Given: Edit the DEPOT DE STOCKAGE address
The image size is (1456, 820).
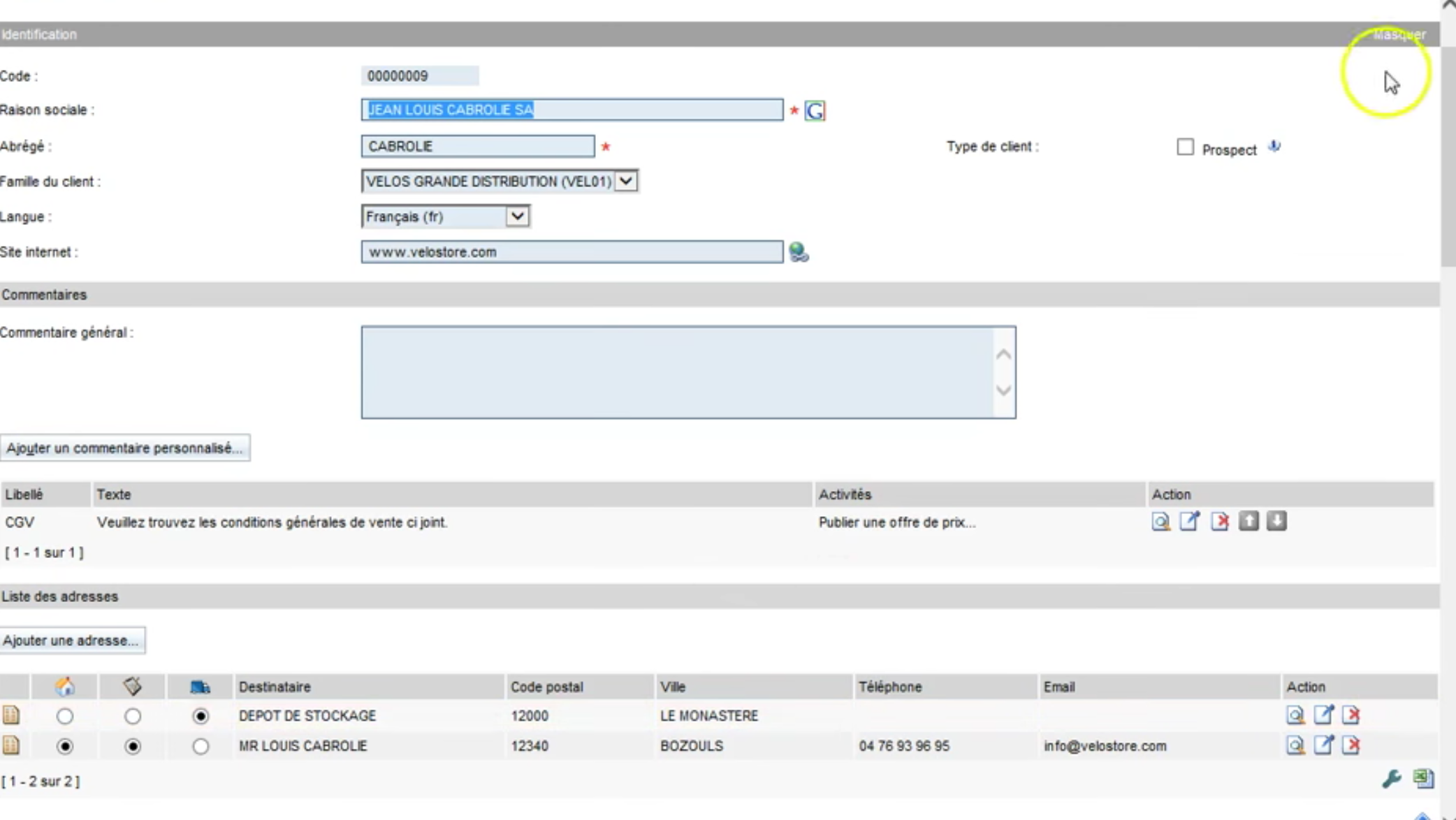Looking at the screenshot, I should click(1323, 715).
